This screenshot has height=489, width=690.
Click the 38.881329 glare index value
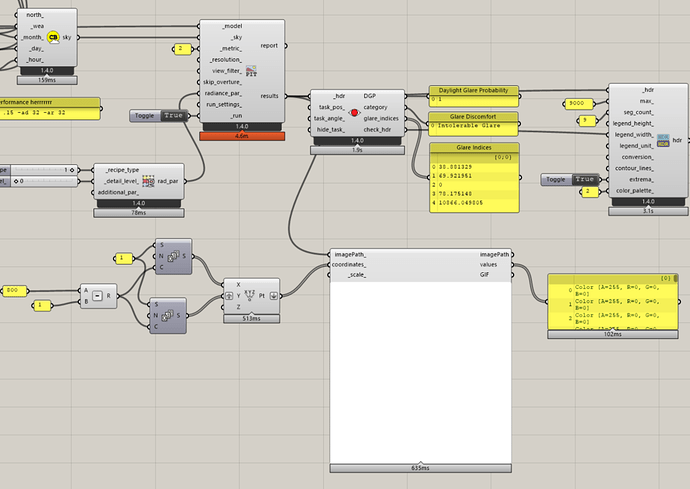455,167
